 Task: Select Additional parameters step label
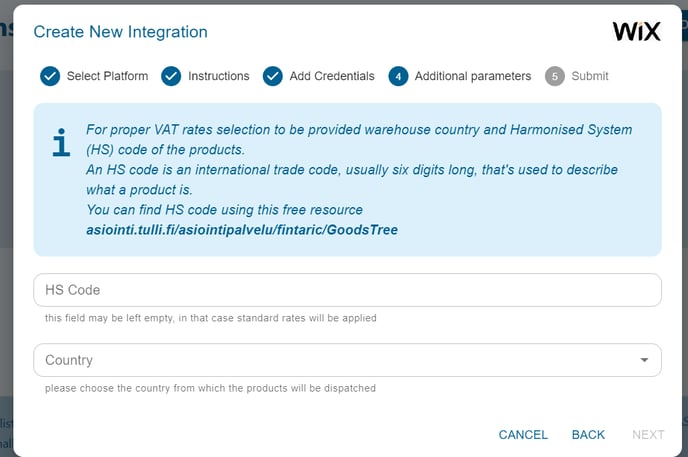[473, 76]
